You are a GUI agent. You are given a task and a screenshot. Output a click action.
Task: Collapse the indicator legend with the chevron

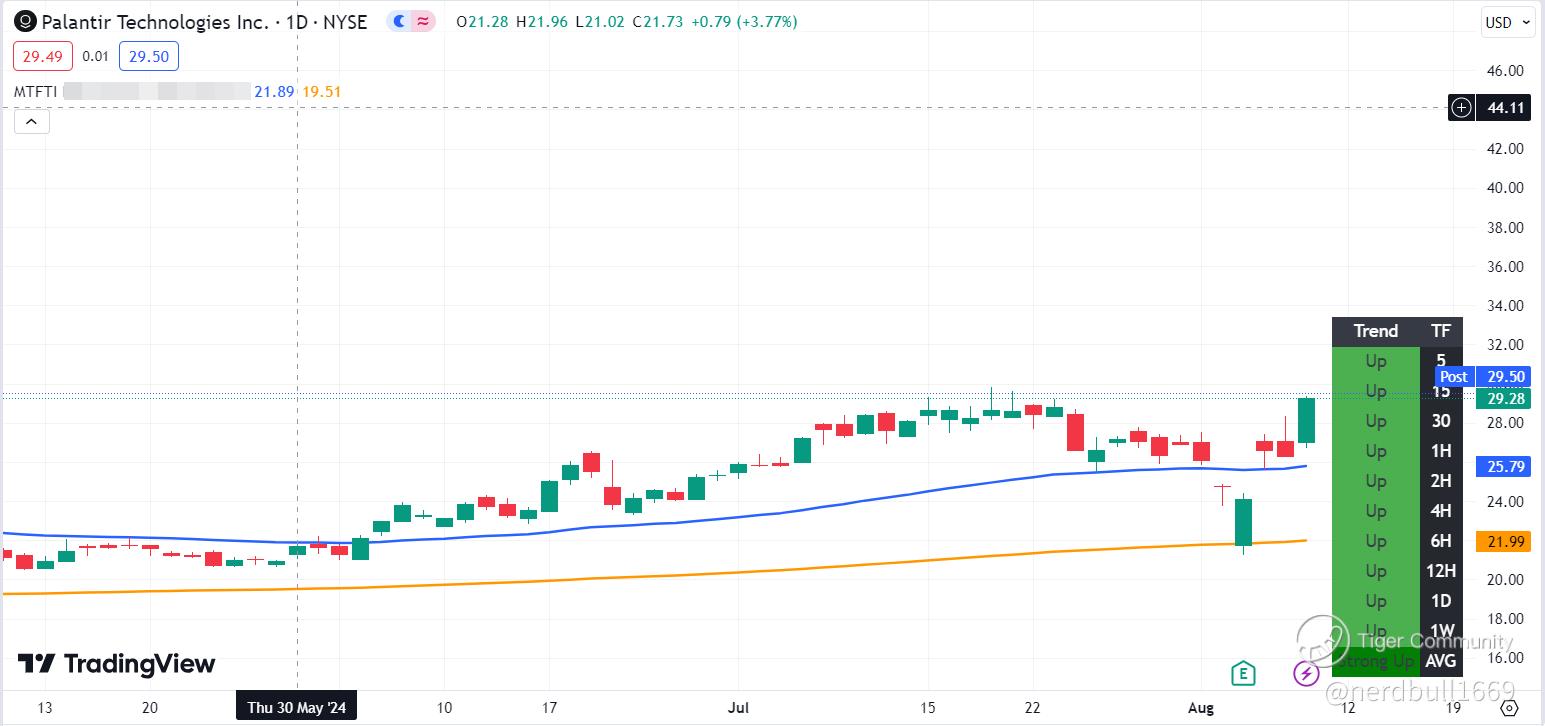(x=31, y=122)
